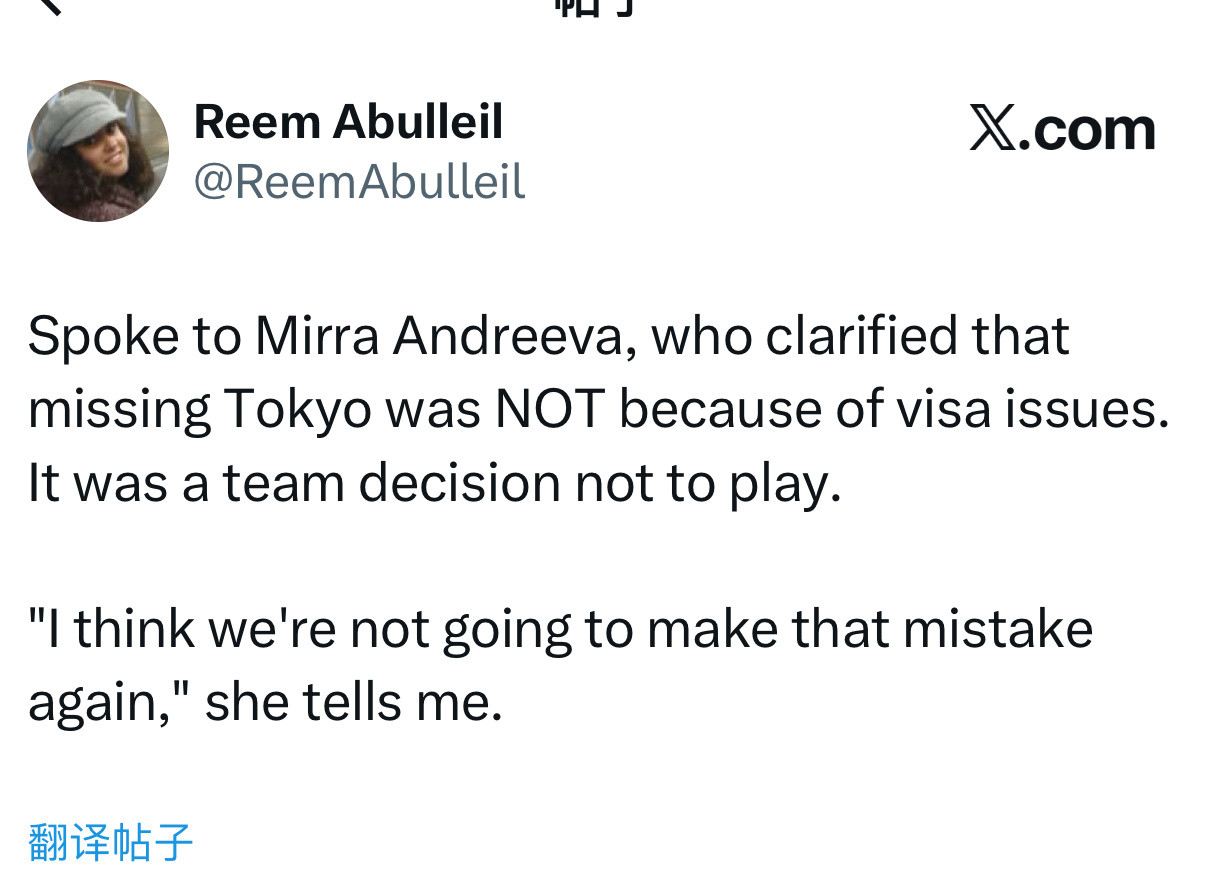Translate the post via "翻译帖子"

pos(110,842)
